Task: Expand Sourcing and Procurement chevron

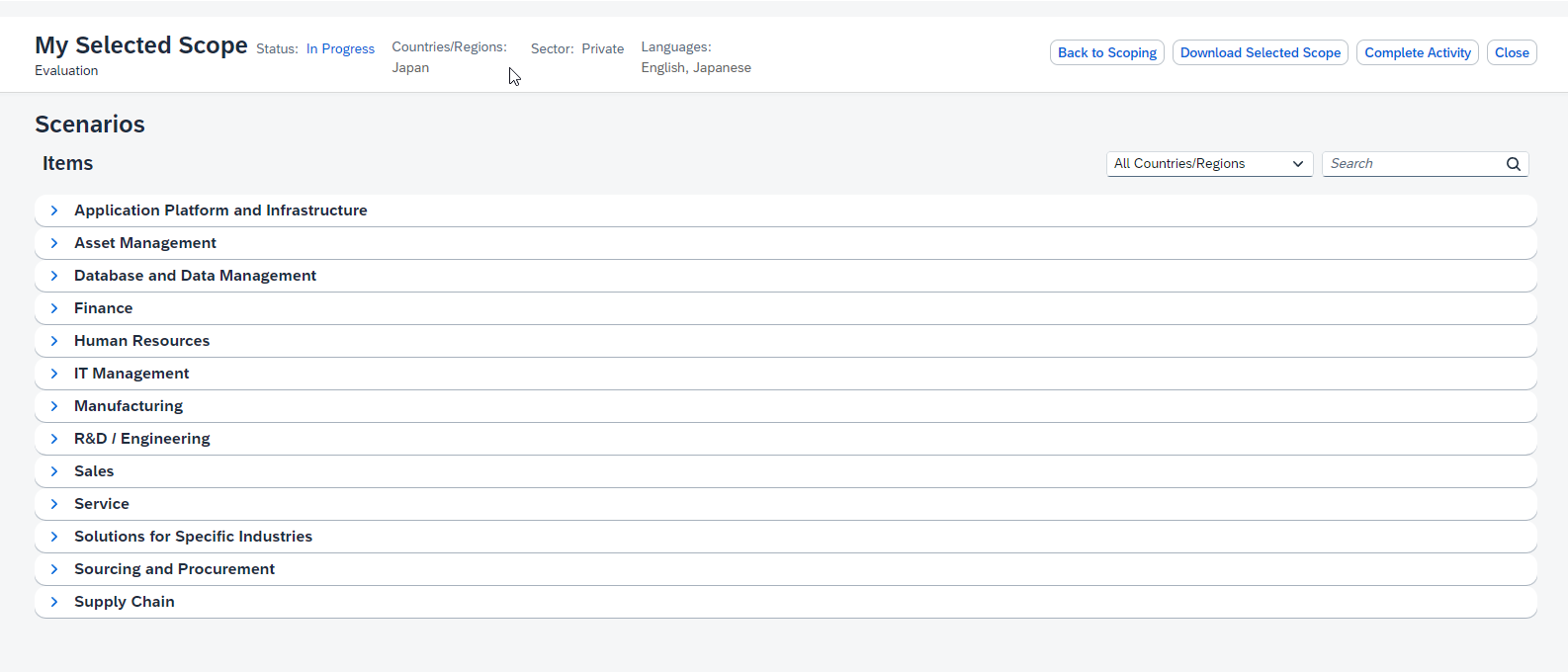Action: (x=54, y=569)
